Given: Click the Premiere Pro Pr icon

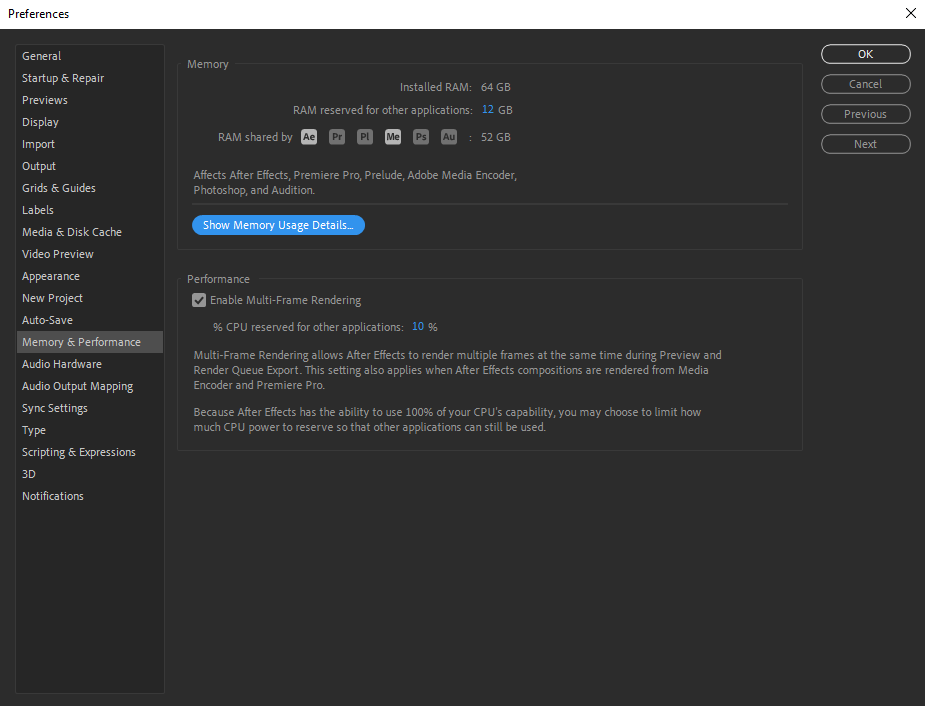Looking at the screenshot, I should pyautogui.click(x=337, y=137).
